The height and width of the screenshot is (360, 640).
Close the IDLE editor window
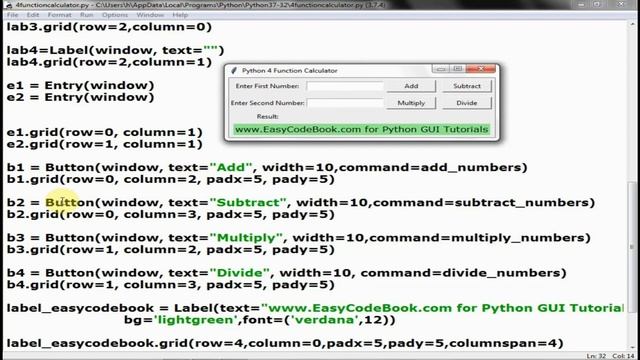point(621,4)
